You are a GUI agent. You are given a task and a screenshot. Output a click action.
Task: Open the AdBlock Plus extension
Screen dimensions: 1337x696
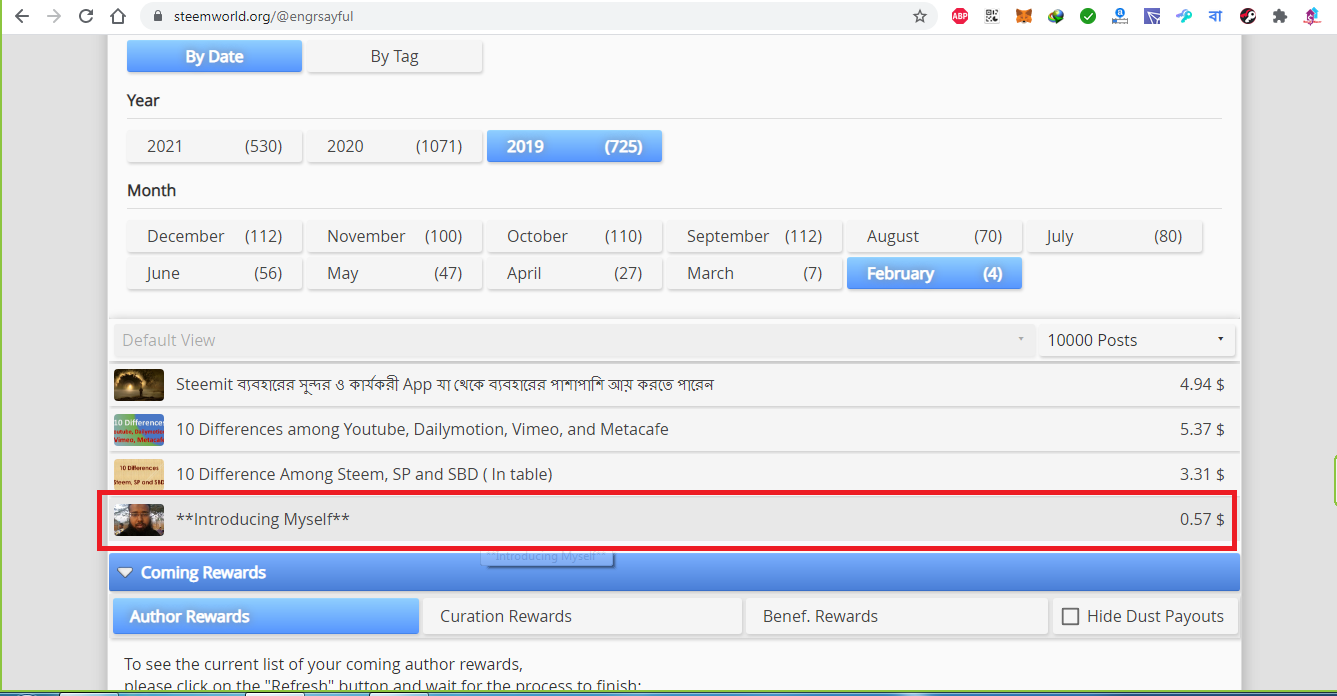click(x=960, y=16)
